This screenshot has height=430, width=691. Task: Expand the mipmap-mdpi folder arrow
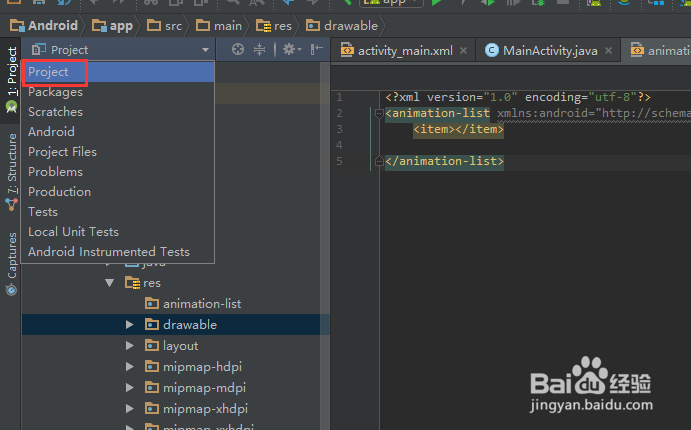[x=130, y=387]
